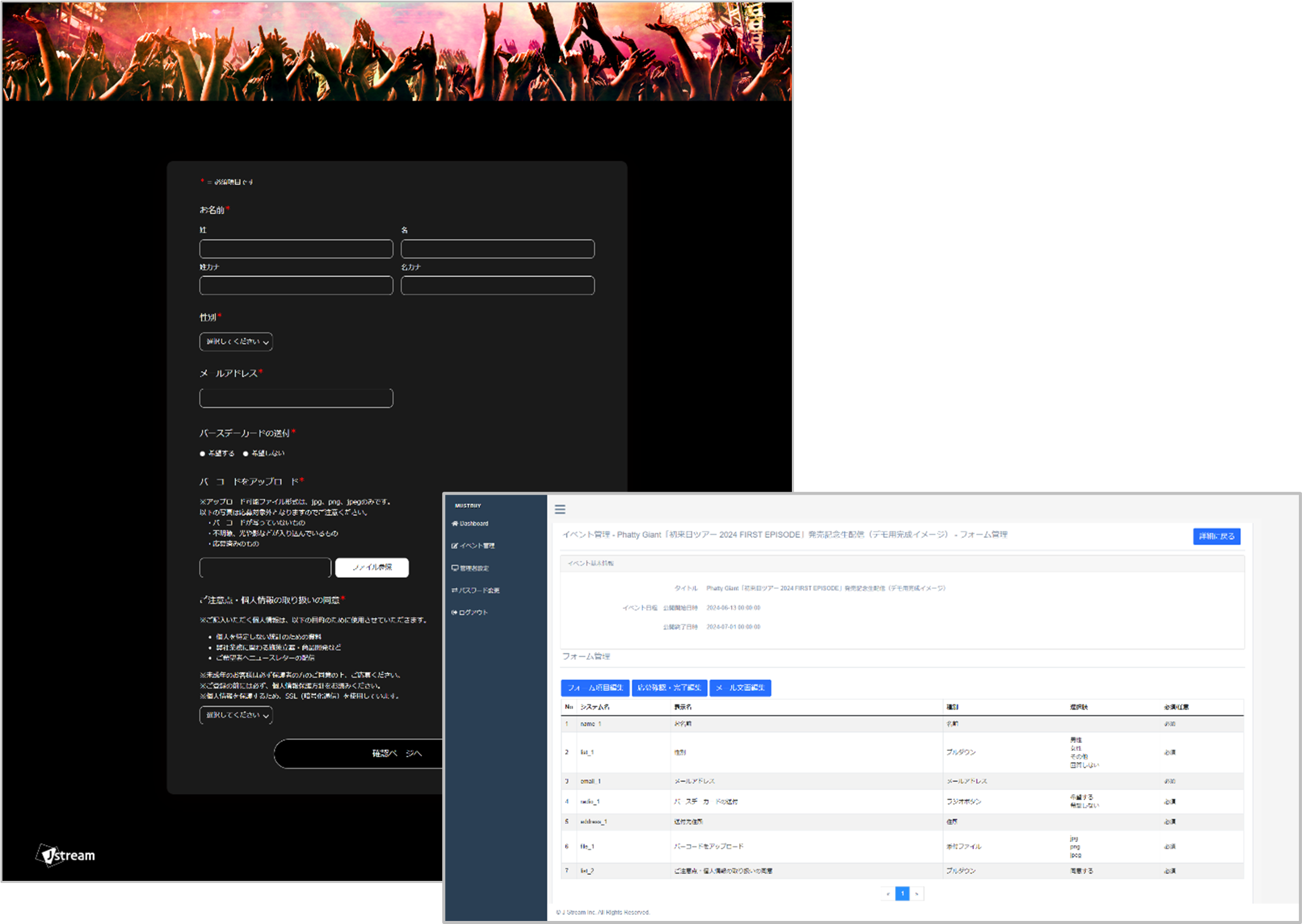Click the ログアウト sign-out icon
This screenshot has width=1302, height=924.
click(454, 613)
